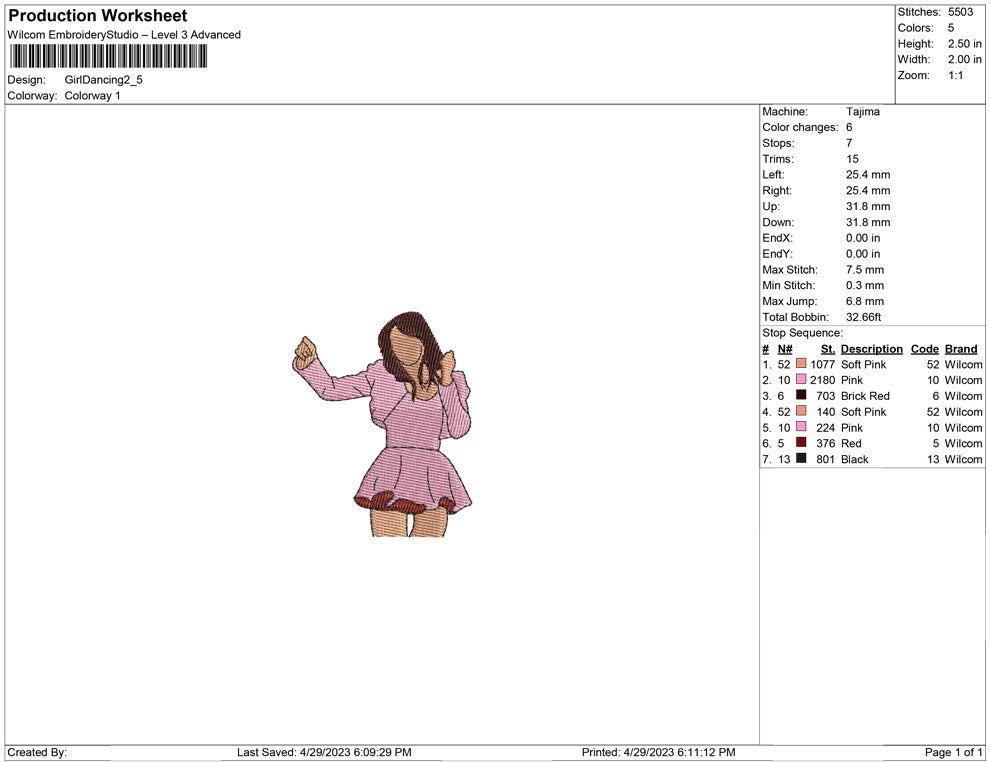Click the Soft Pink swatch in stop 1
Image resolution: width=990 pixels, height=762 pixels.
[801, 365]
